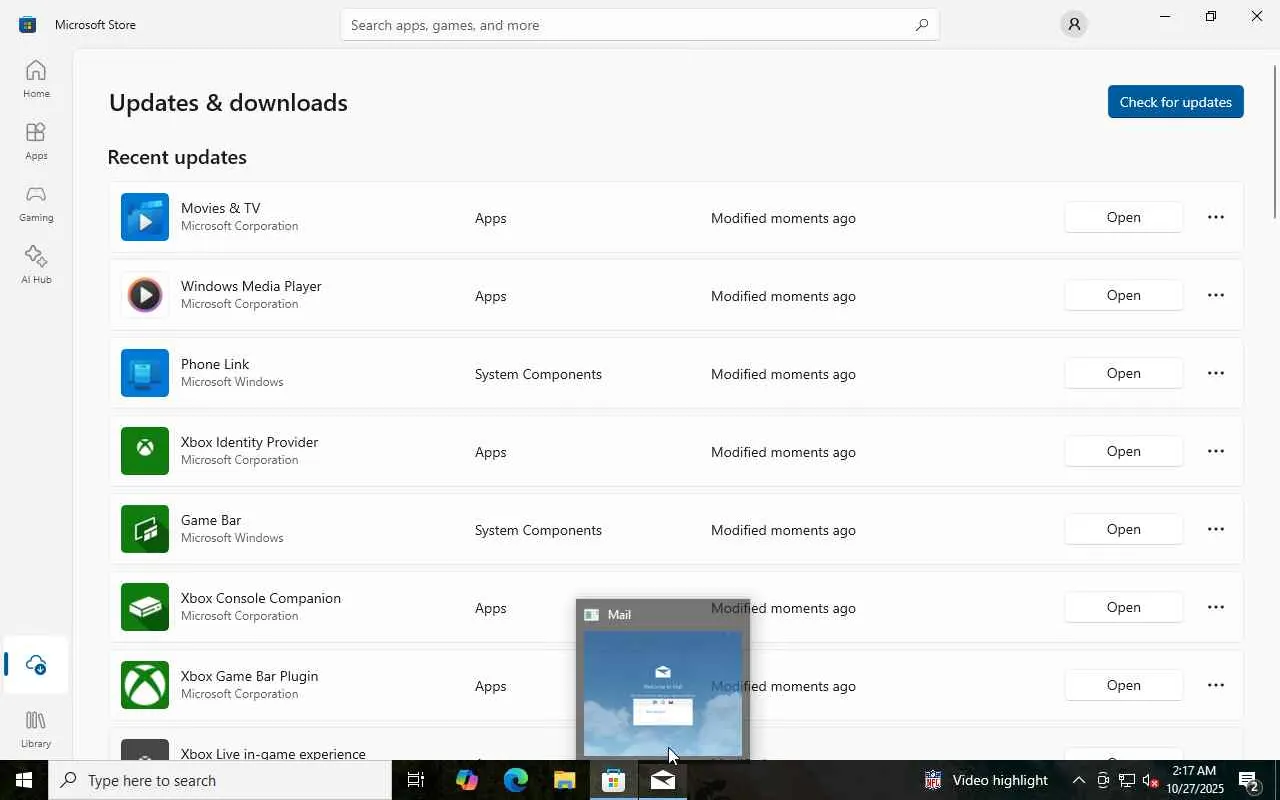Launch Copilot from the taskbar

tap(466, 780)
